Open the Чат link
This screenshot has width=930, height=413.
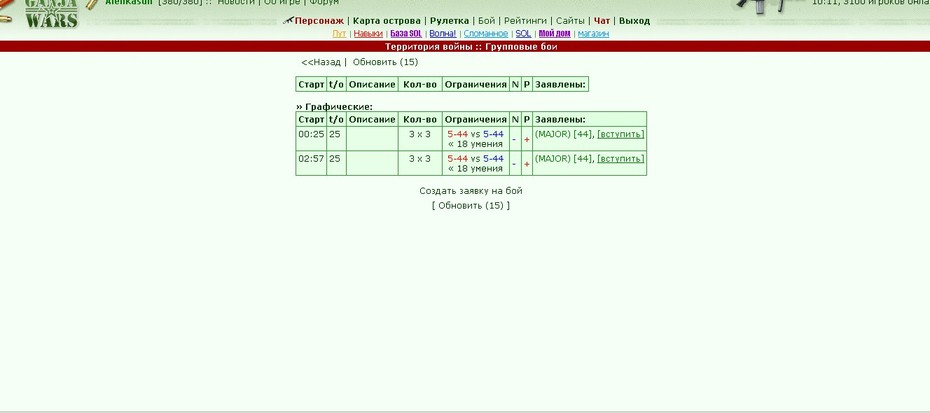click(x=602, y=21)
